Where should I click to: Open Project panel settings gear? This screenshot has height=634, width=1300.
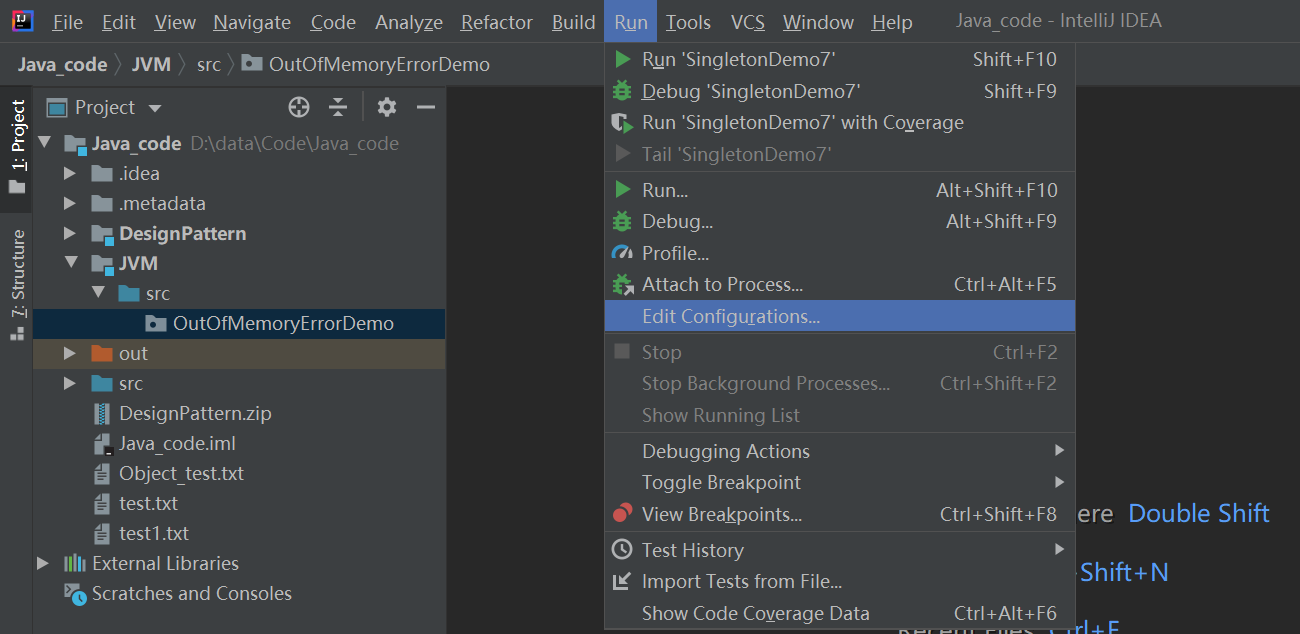click(387, 107)
